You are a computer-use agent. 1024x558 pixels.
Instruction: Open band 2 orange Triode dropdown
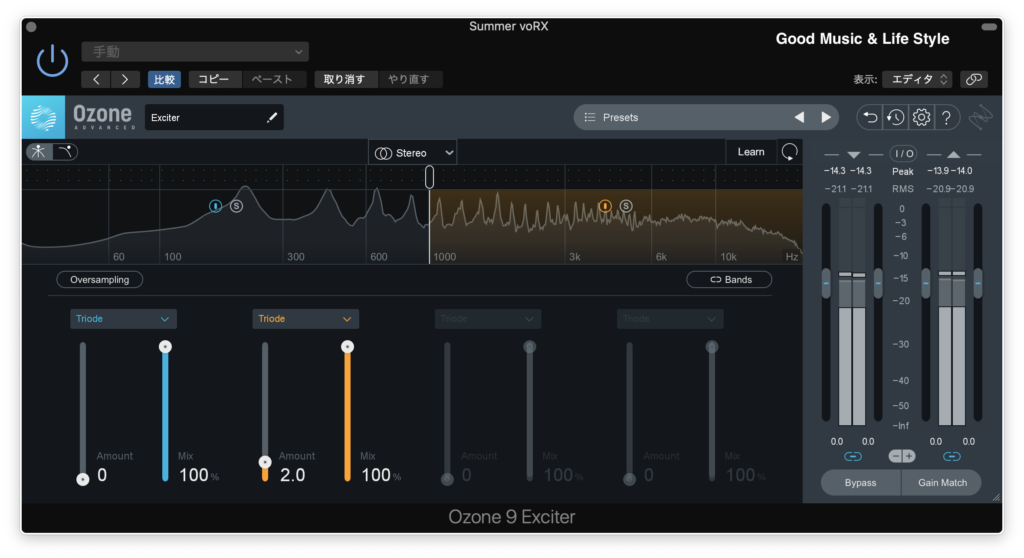[305, 319]
